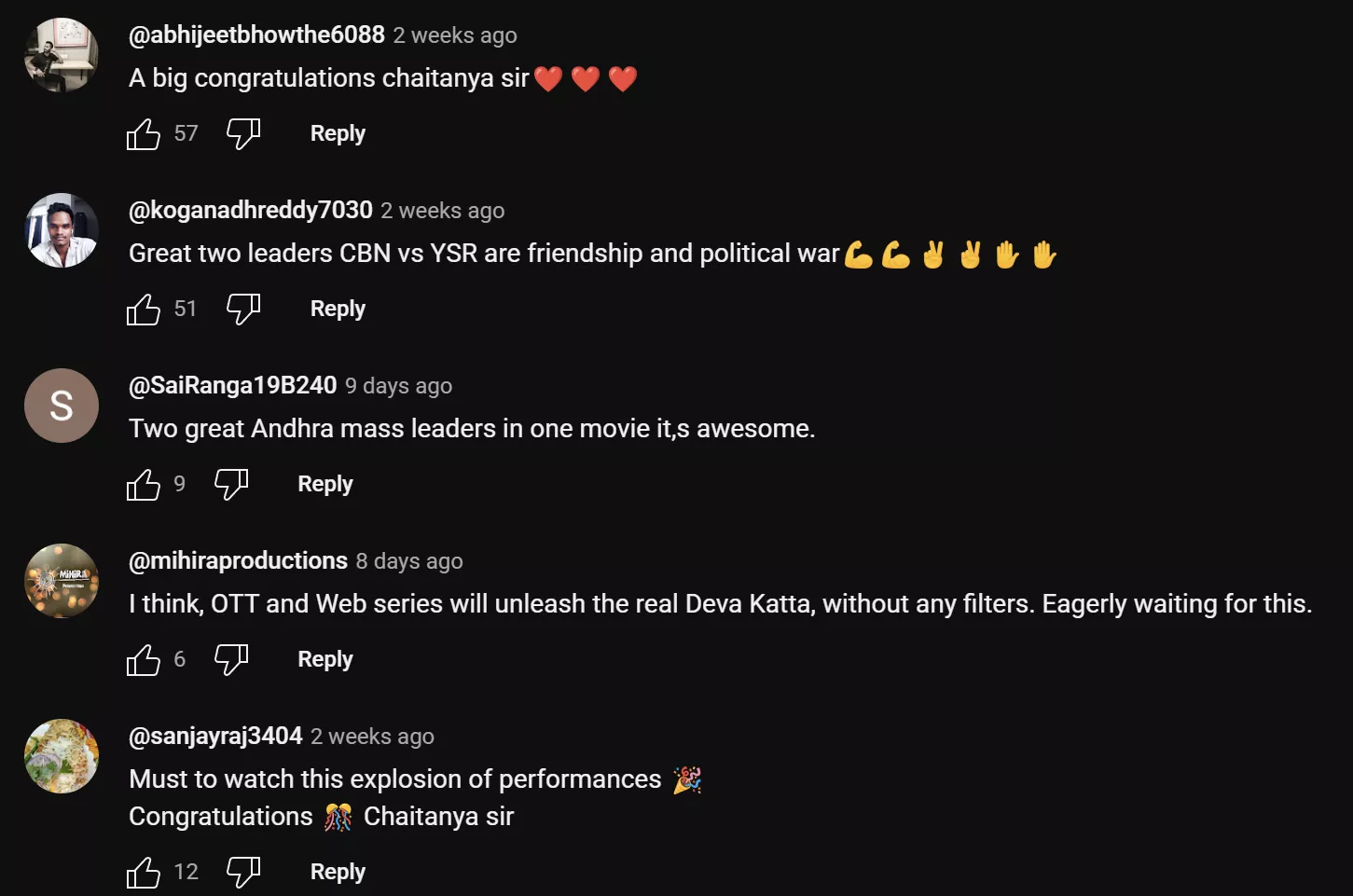Screen dimensions: 1353x896
Task: Reply to @sanjayraj3404's comment
Action: [x=338, y=872]
